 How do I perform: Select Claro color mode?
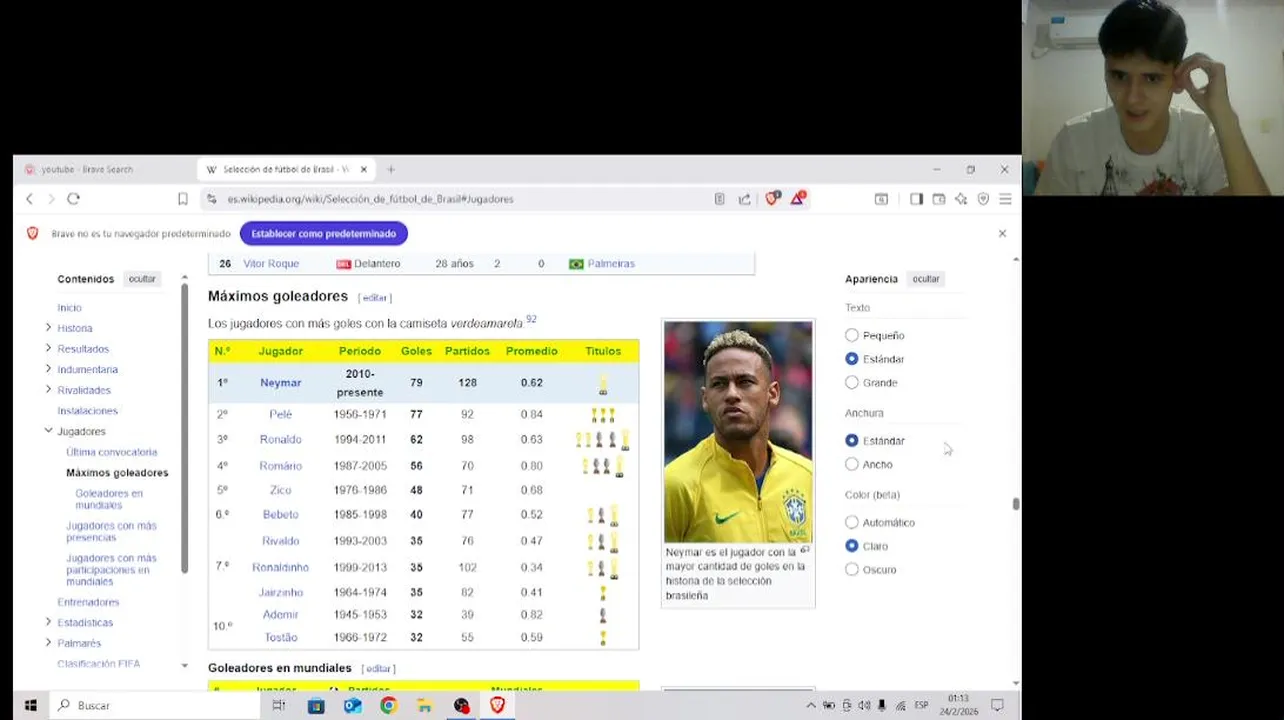(x=852, y=546)
